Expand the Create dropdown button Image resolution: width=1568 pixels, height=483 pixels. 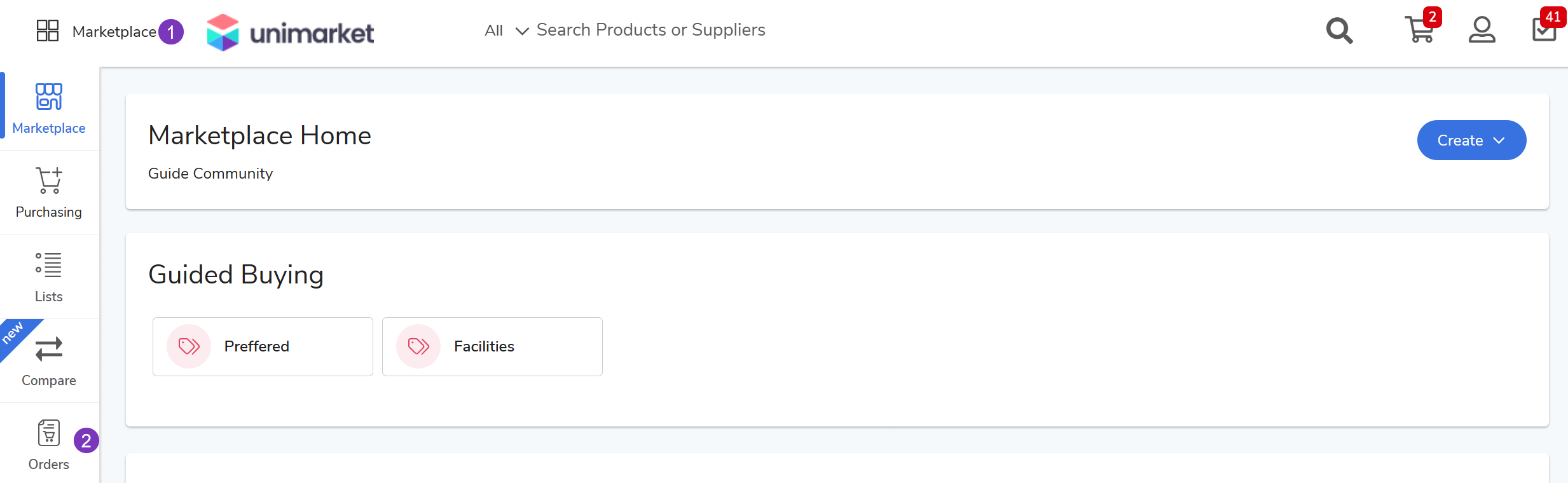click(x=1471, y=140)
